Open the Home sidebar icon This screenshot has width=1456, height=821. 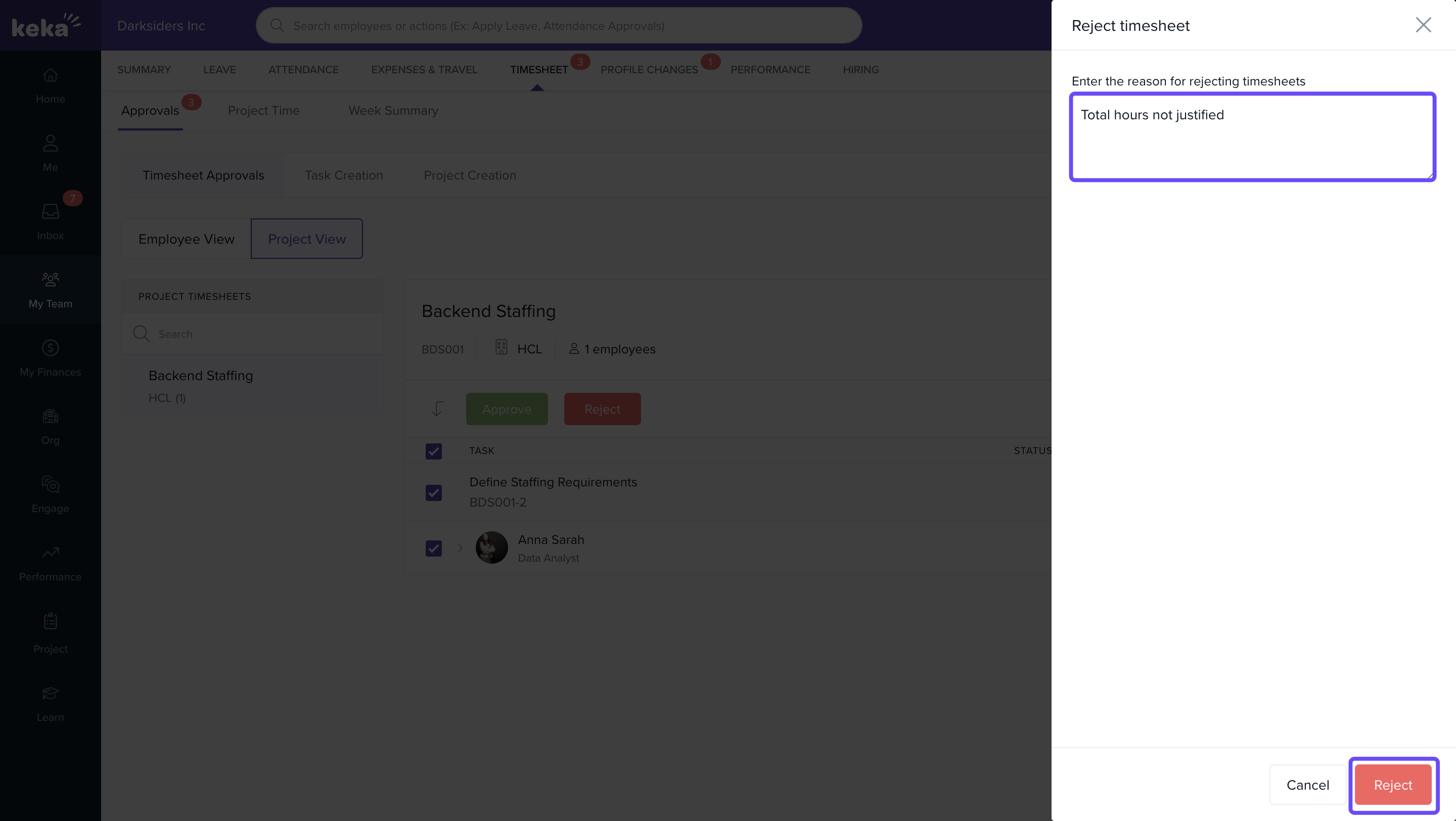click(51, 75)
